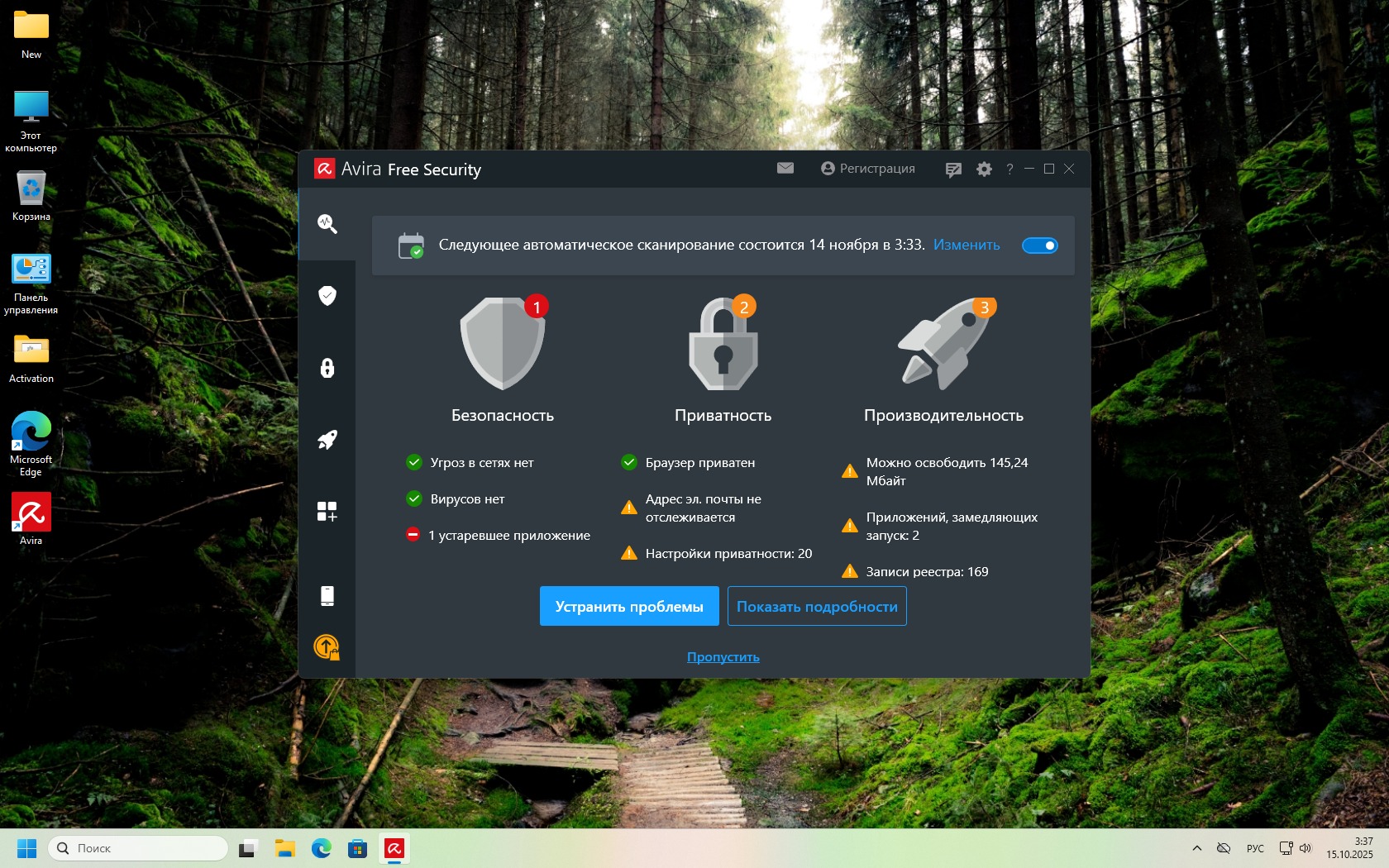Select the Этот компьютер desktop icon
Image resolution: width=1389 pixels, height=868 pixels.
point(31,122)
